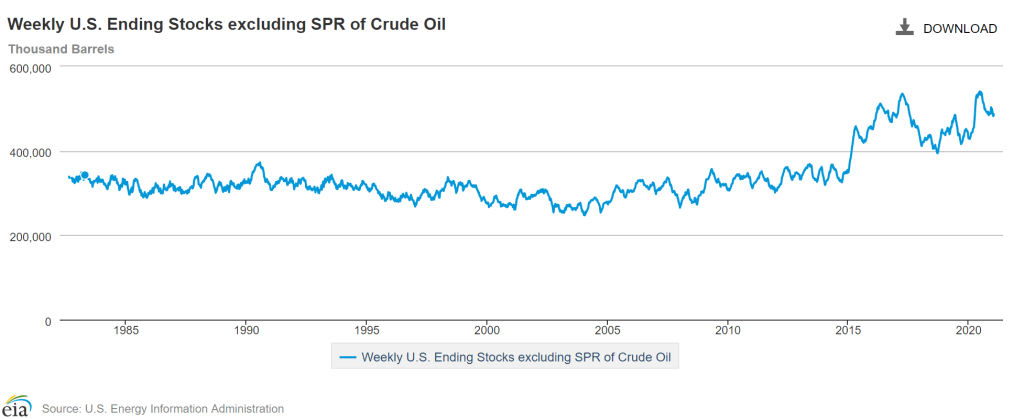This screenshot has height=419, width=1024.
Task: Click the 600,000 y-axis label
Action: 29,68
